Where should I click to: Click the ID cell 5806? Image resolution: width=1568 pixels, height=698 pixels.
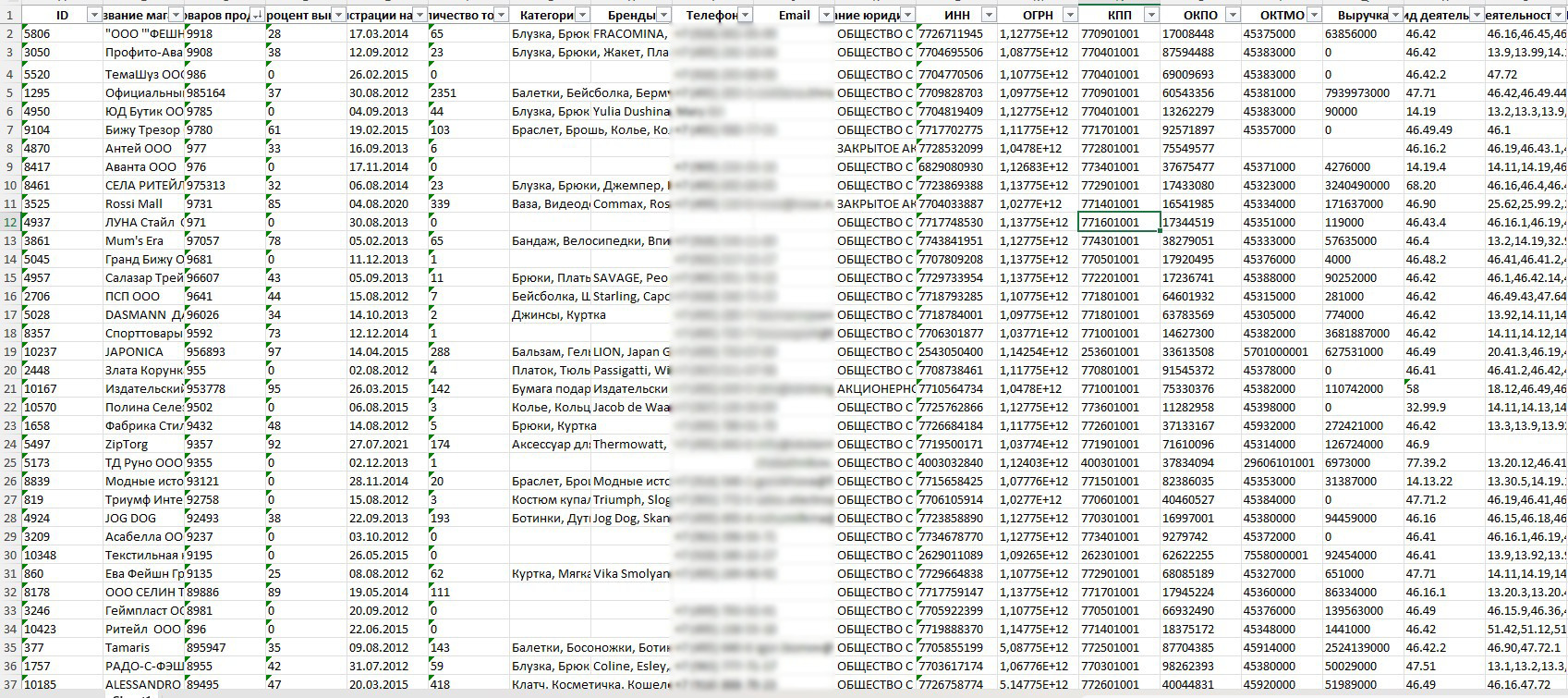pos(62,33)
